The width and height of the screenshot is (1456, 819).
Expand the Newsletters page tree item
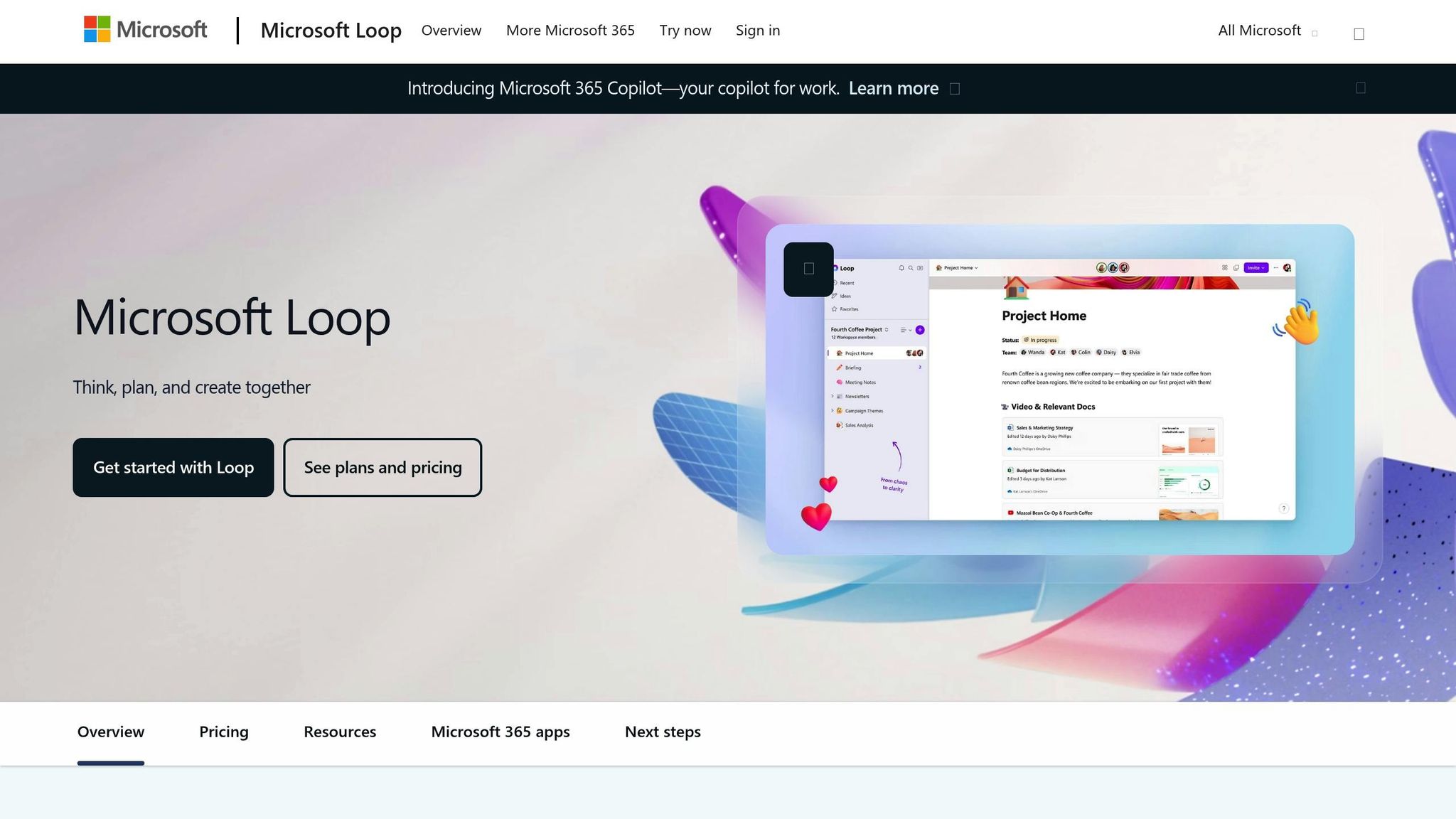tap(833, 396)
